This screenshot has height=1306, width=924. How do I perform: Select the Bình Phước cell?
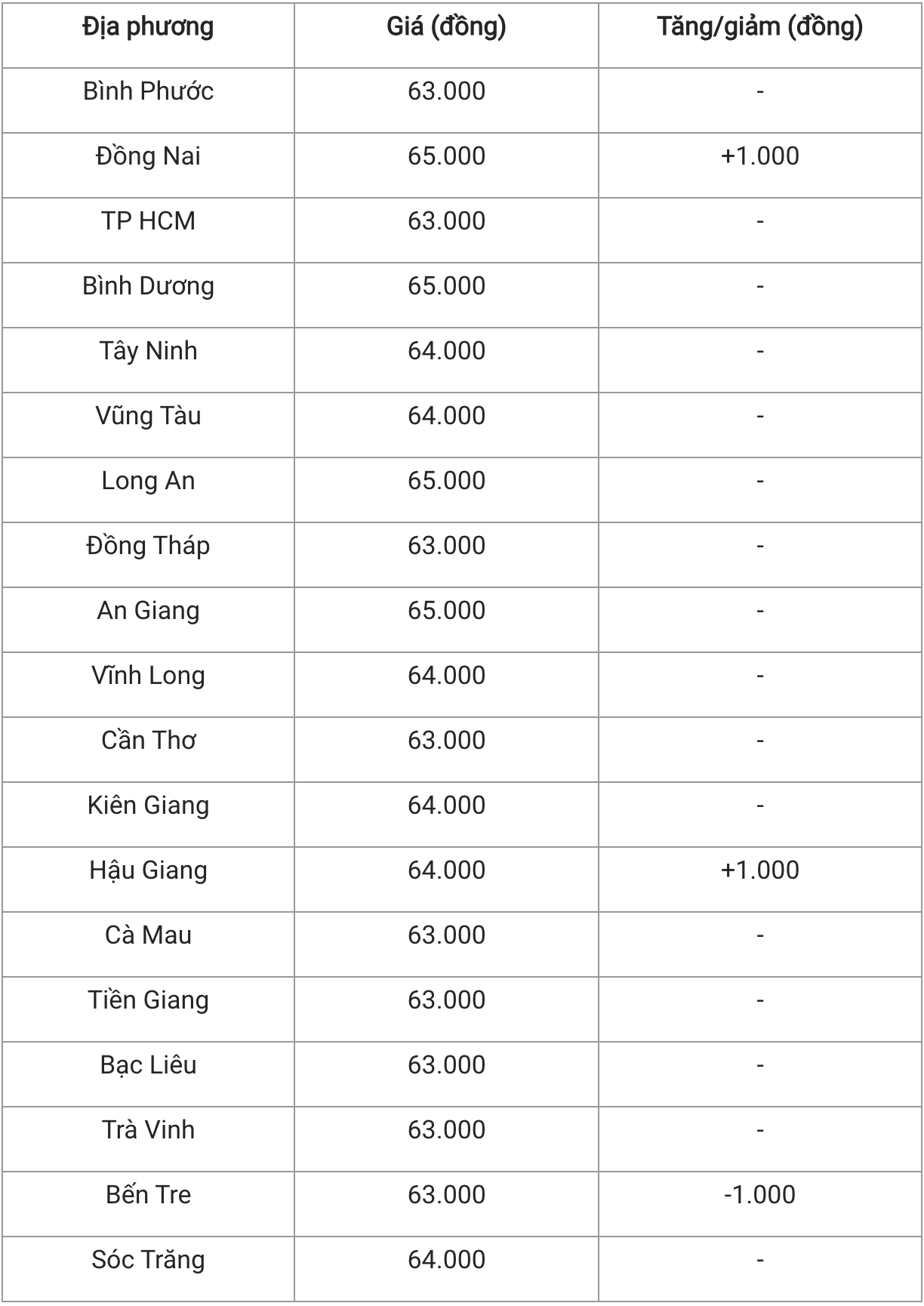(148, 91)
